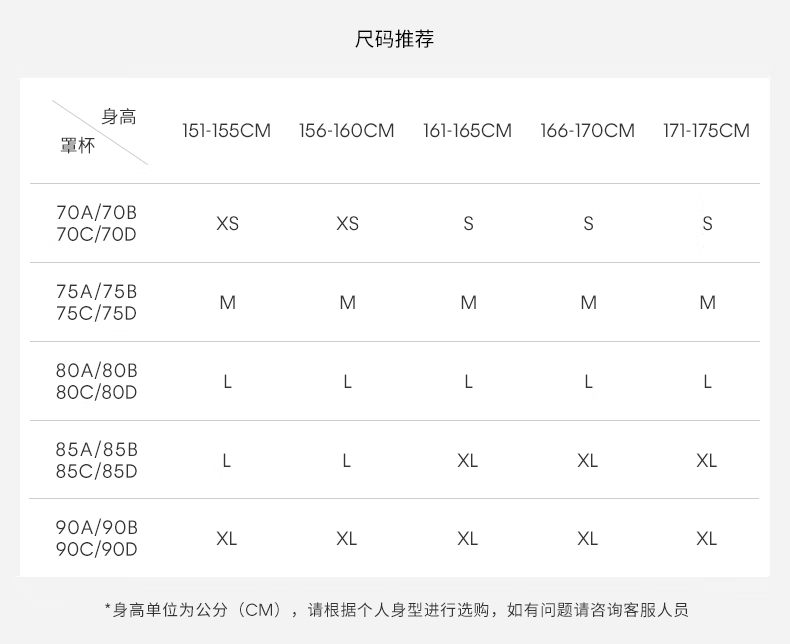Screen dimensions: 790x644
Task: Click L under 166-170CM in 80 row
Action: [588, 382]
